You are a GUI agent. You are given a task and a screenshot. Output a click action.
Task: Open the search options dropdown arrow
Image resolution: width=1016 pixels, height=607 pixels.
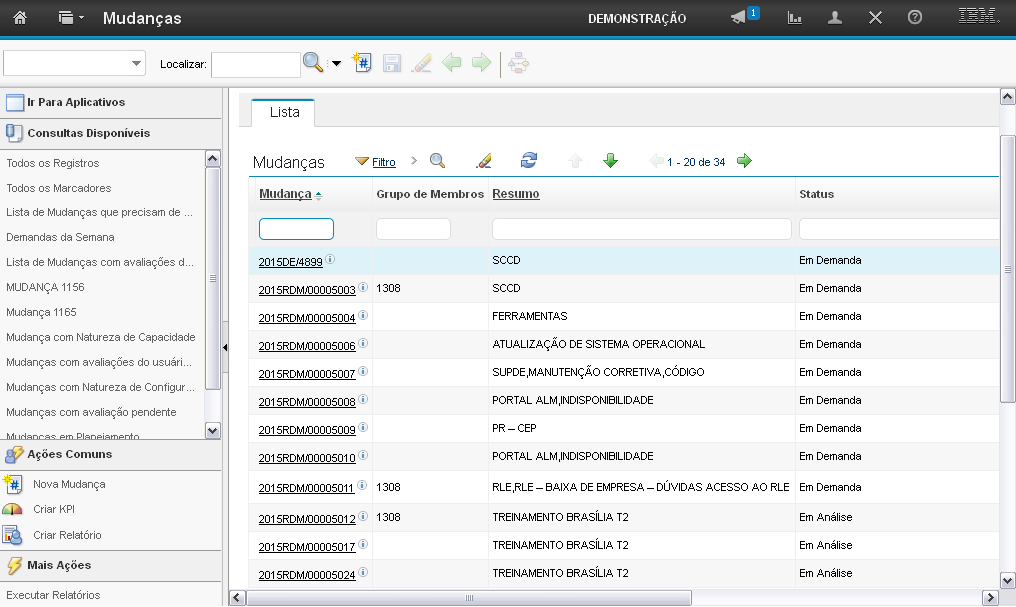point(336,64)
